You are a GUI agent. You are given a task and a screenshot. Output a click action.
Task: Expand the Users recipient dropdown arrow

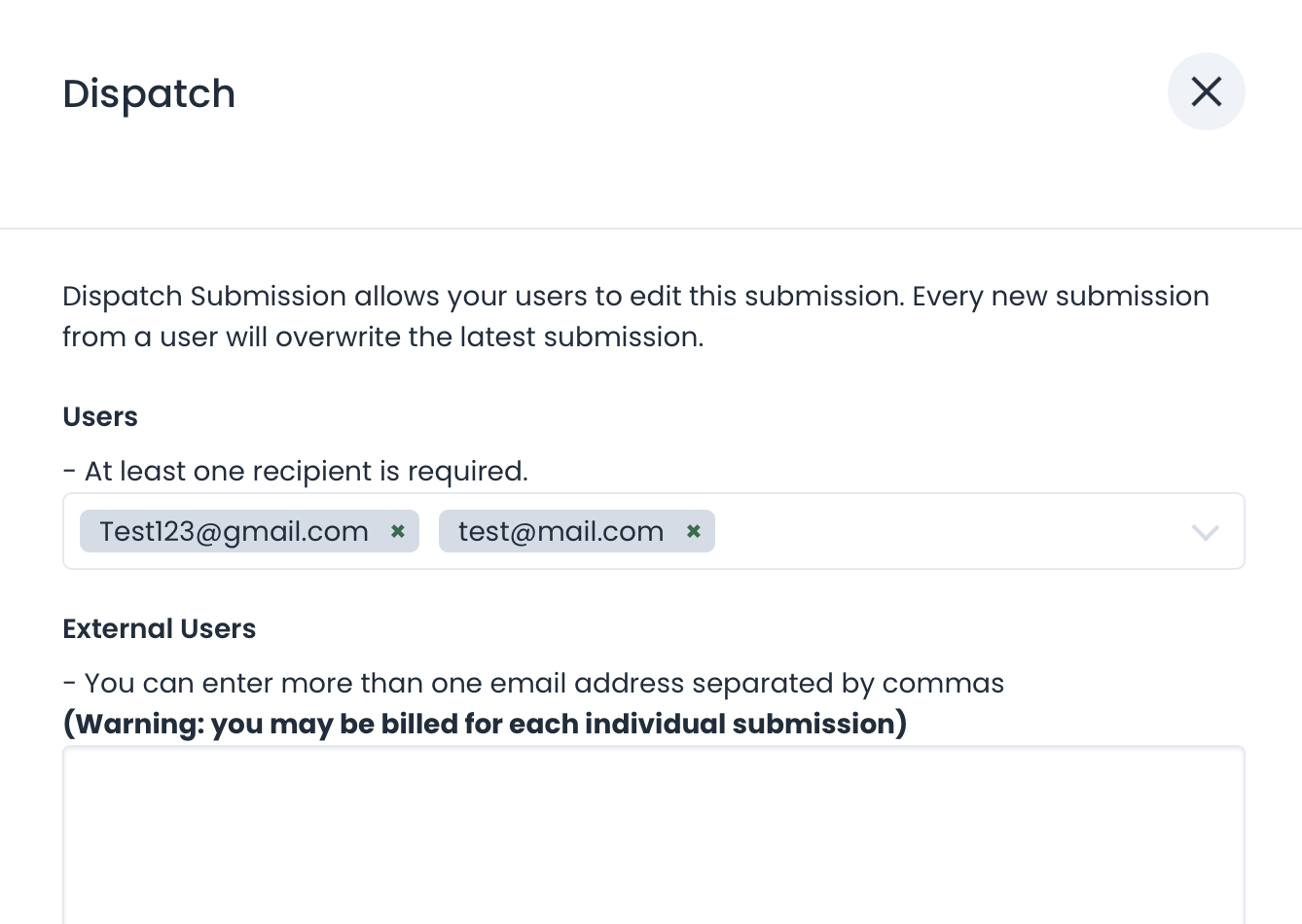point(1205,532)
